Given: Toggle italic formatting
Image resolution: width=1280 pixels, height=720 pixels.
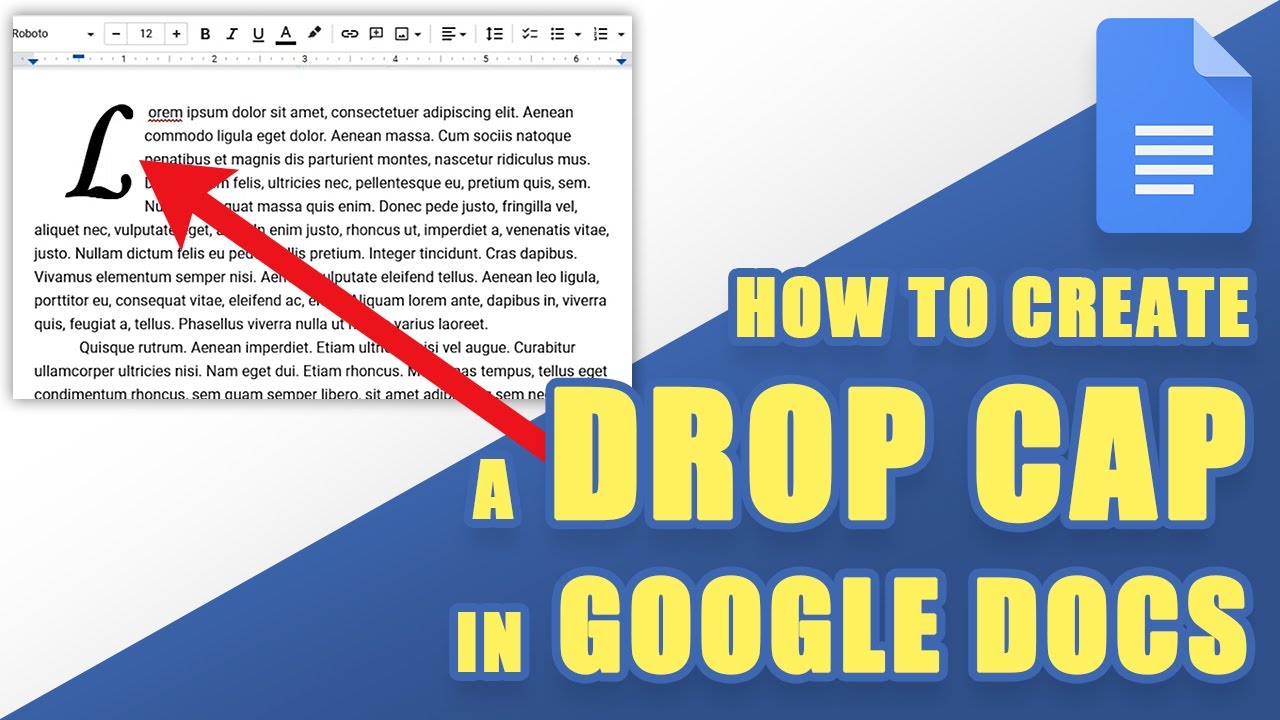Looking at the screenshot, I should 232,34.
